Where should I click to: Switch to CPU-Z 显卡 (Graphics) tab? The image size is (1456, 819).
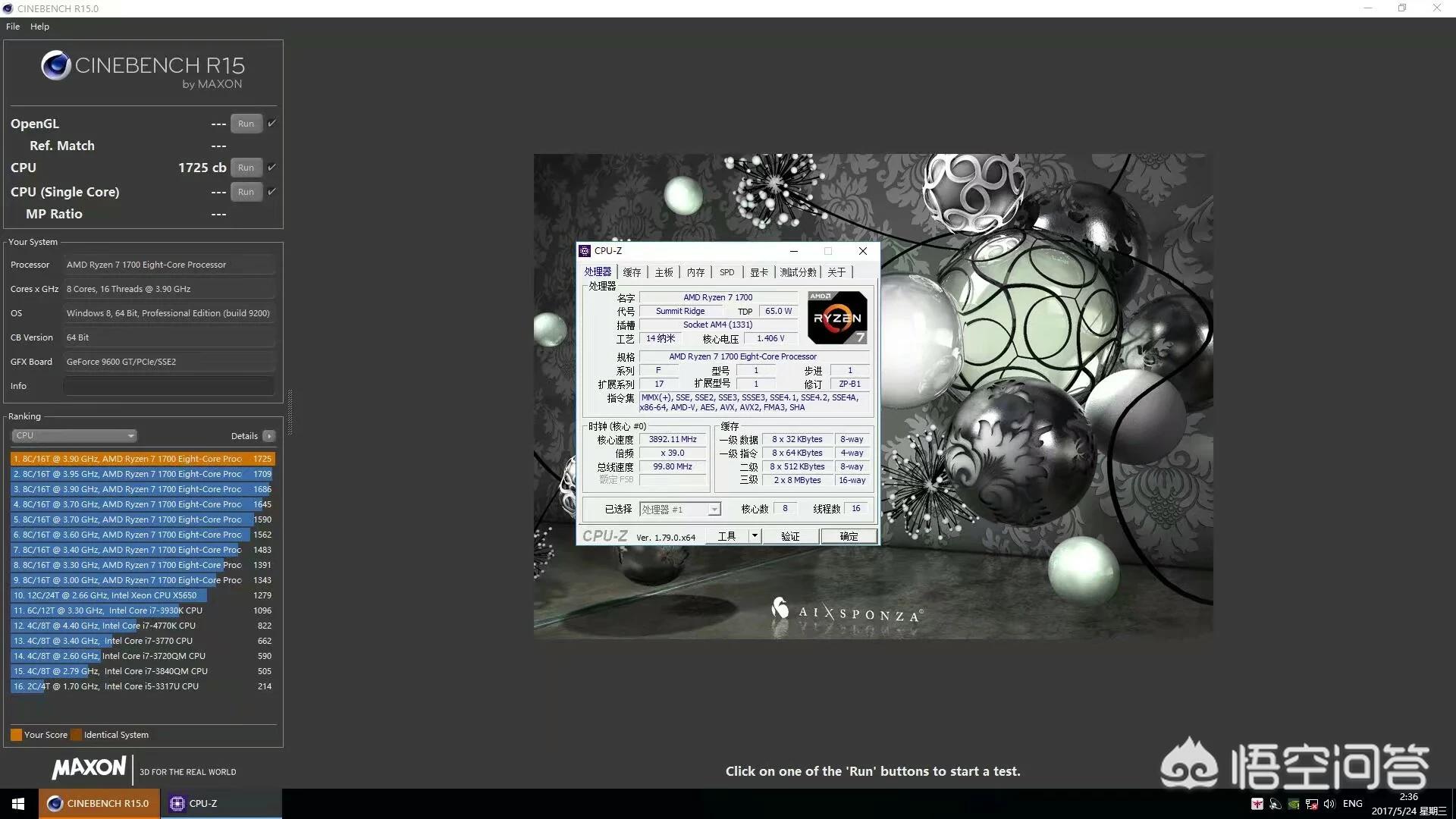tap(759, 272)
